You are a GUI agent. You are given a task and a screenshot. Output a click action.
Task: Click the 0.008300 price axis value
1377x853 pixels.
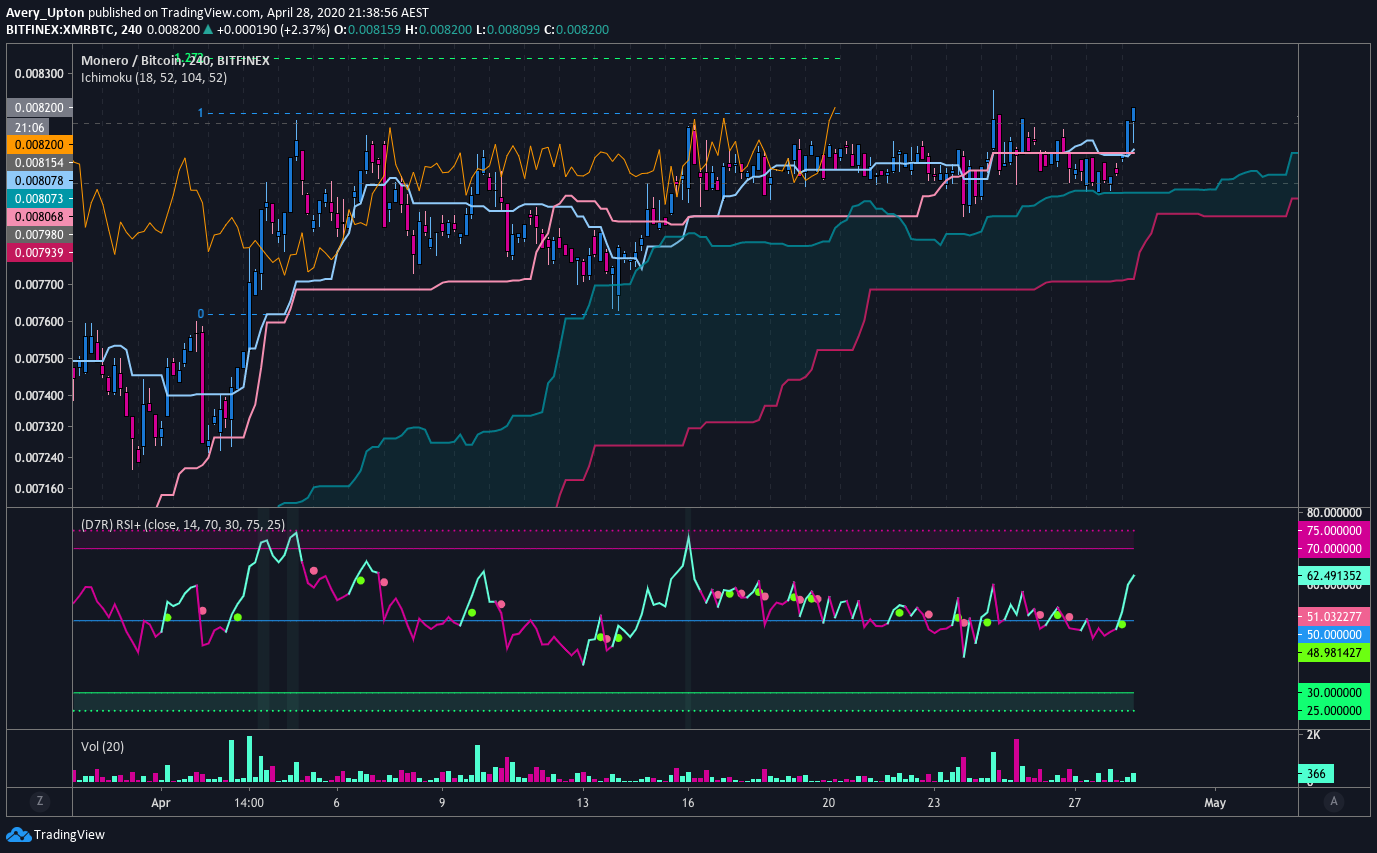pos(39,73)
